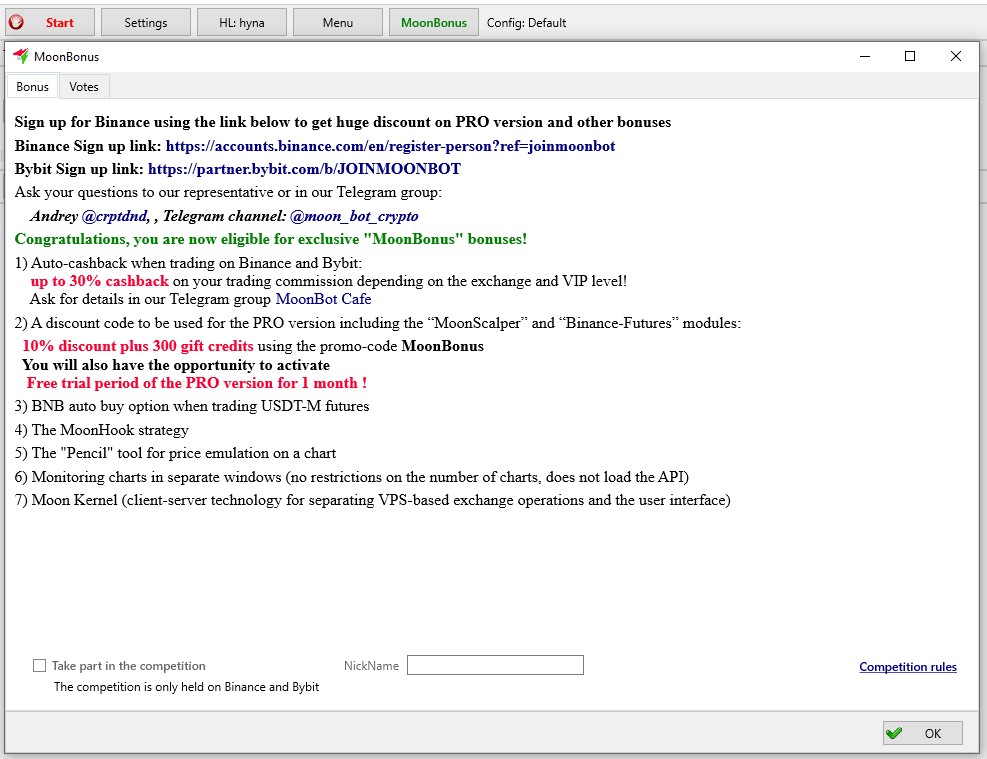
Task: Click the stop-hand icon on Start button
Action: [x=16, y=22]
